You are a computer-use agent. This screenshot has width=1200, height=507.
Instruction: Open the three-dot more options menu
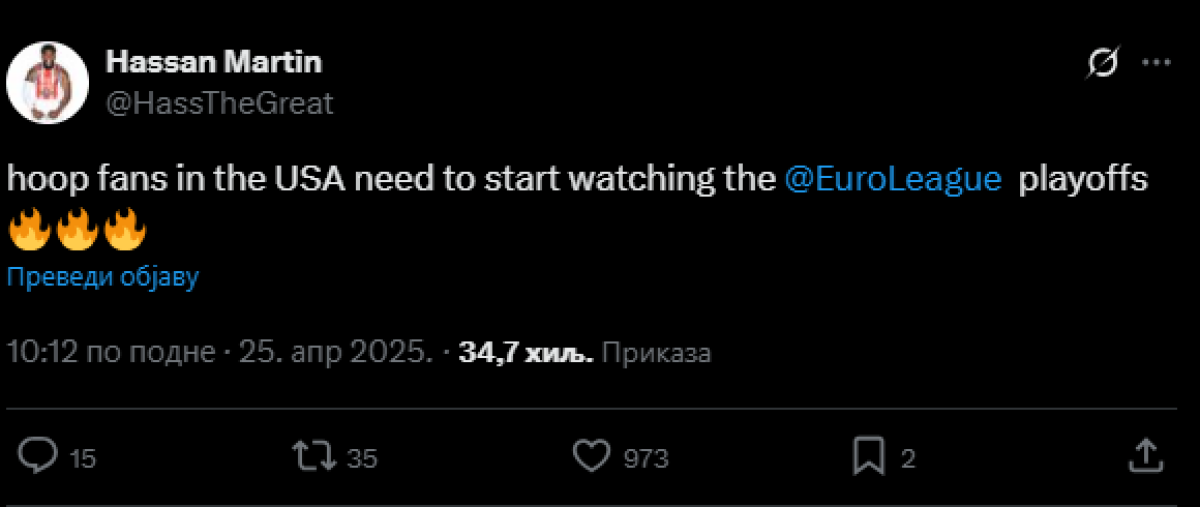click(x=1156, y=63)
